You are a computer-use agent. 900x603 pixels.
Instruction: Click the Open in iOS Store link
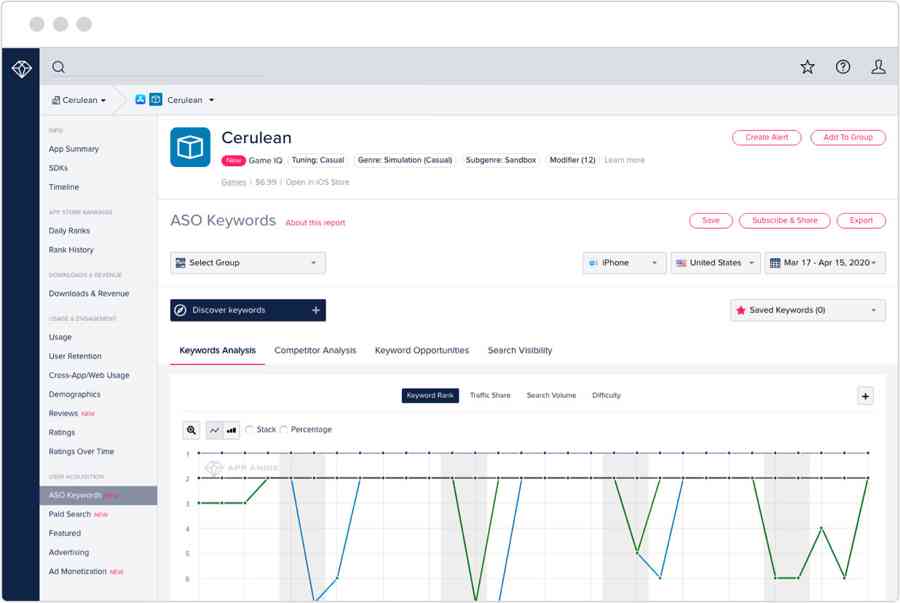[317, 182]
